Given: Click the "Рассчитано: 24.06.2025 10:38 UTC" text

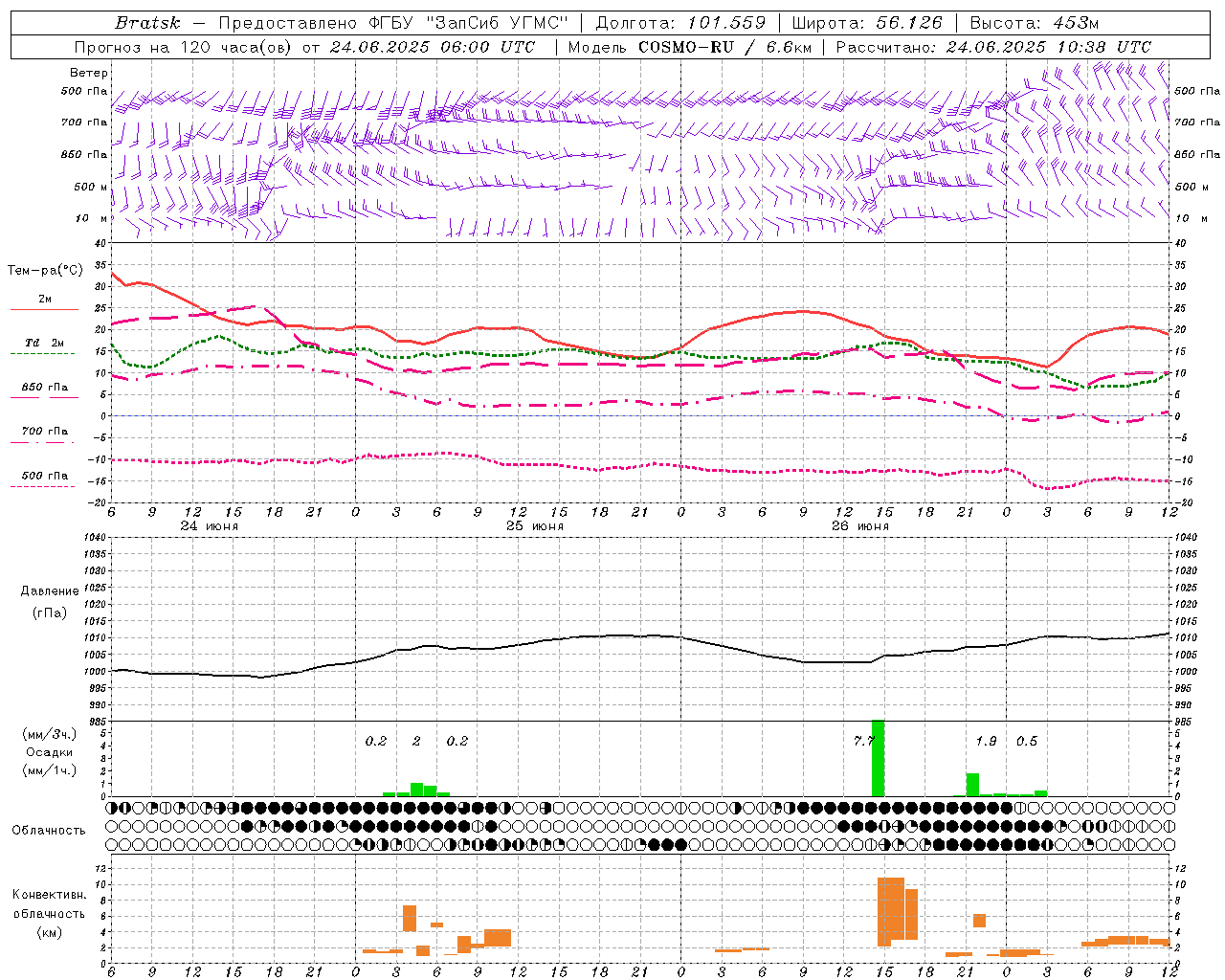Looking at the screenshot, I should pos(993,47).
